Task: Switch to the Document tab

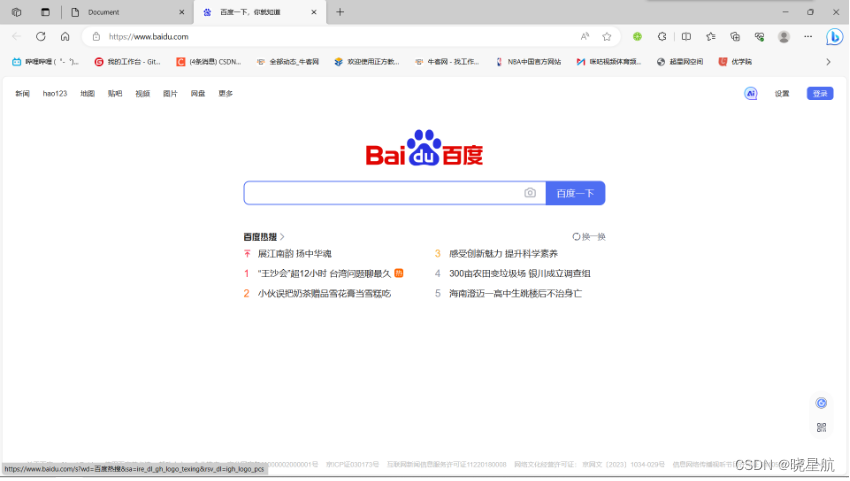Action: 127,12
